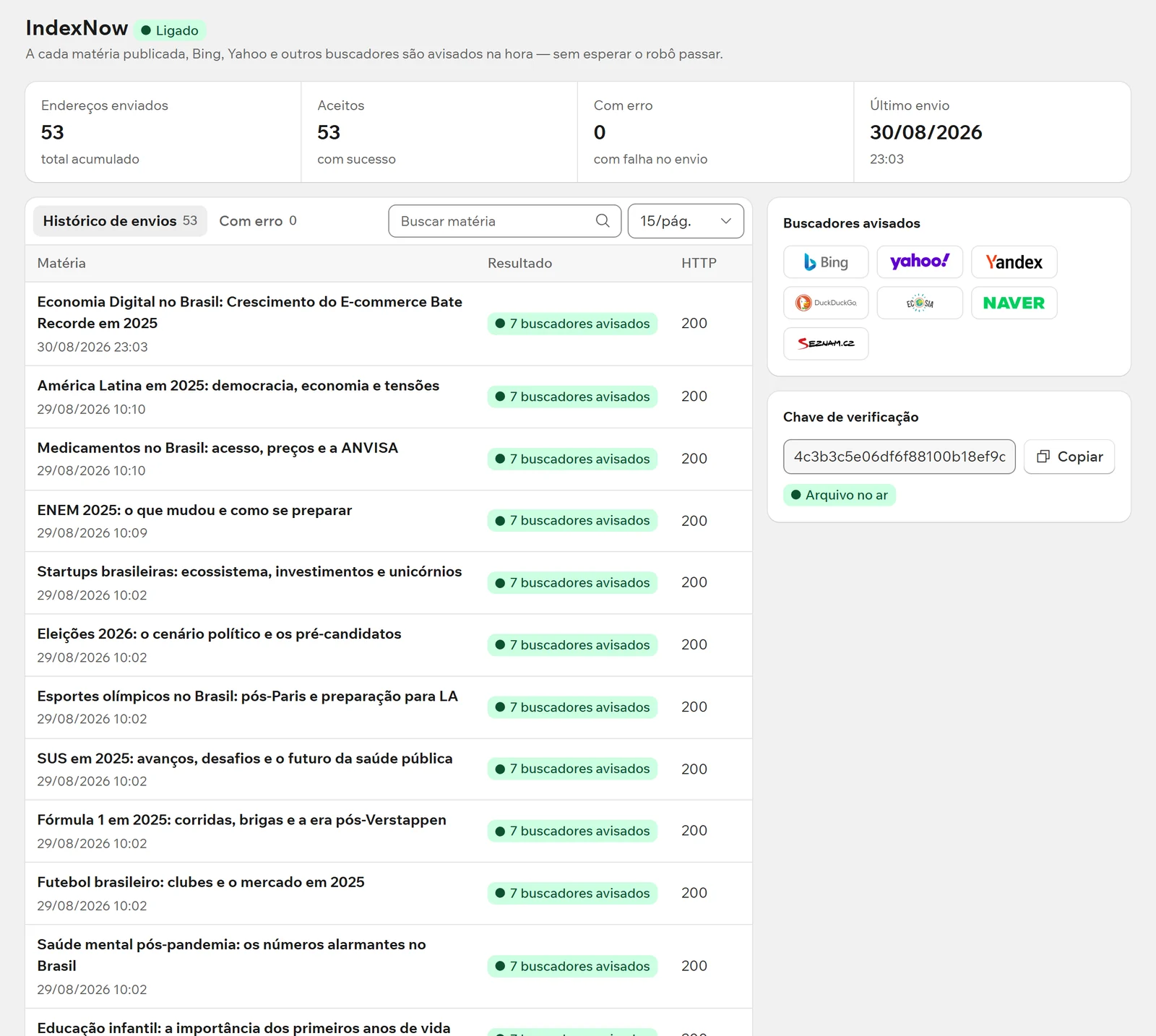
Task: Click the Bing search engine logo
Action: [826, 262]
